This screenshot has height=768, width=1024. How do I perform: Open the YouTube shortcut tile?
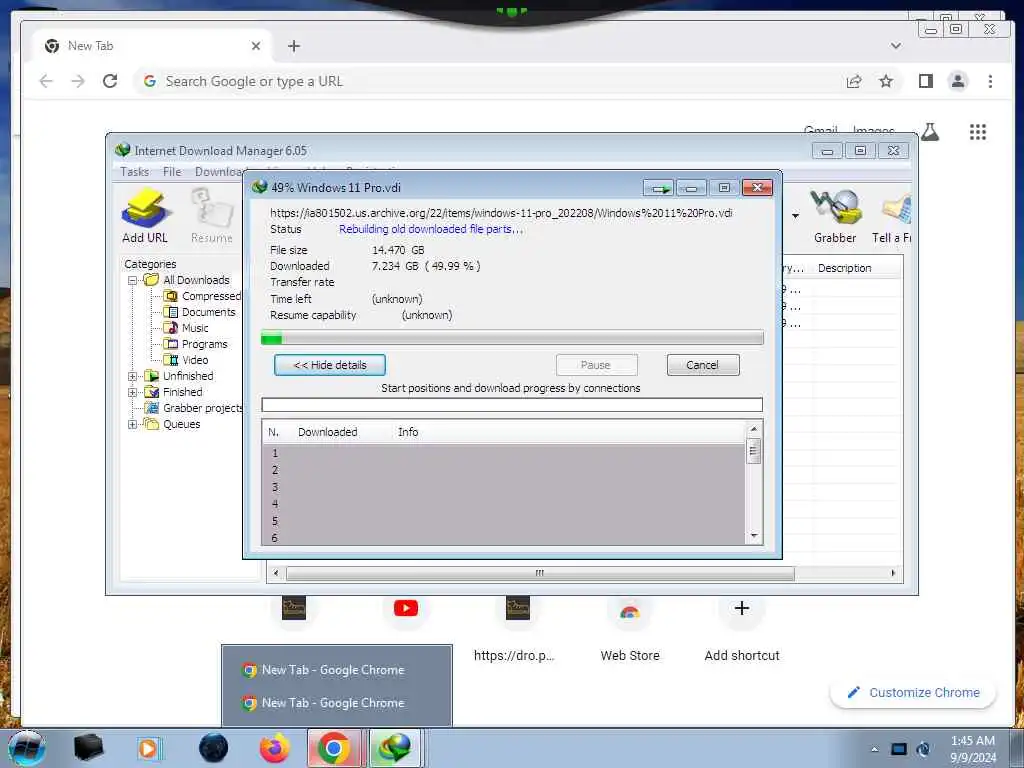click(406, 609)
